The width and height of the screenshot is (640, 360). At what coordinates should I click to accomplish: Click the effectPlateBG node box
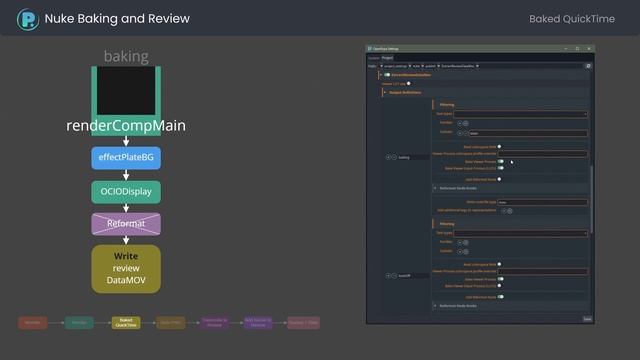pos(126,158)
